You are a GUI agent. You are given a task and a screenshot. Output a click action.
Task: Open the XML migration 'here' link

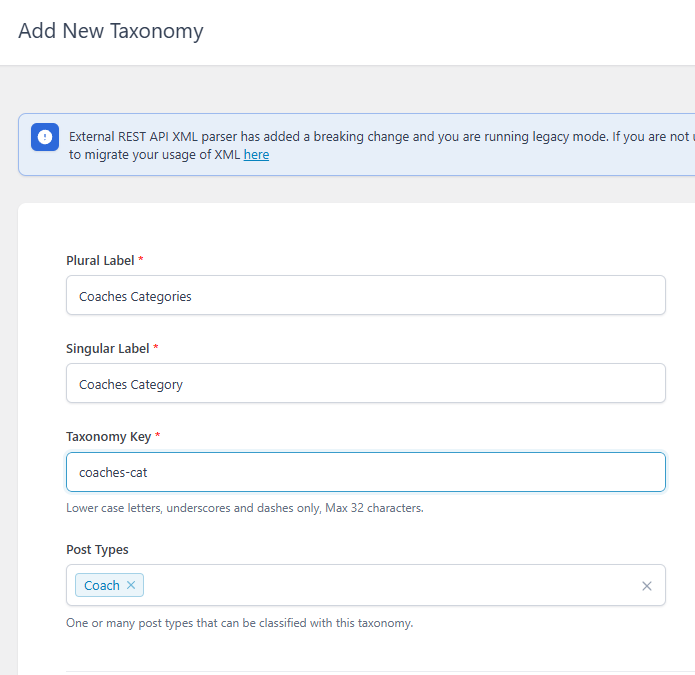(256, 155)
